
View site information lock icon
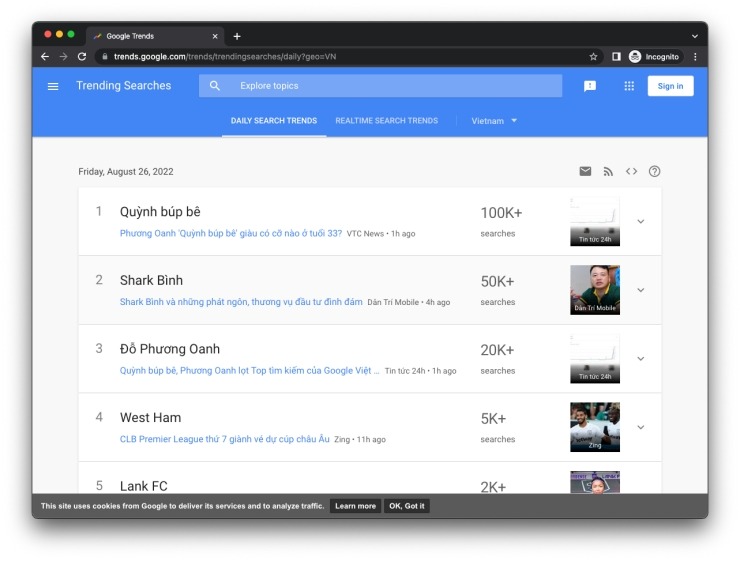pos(104,57)
